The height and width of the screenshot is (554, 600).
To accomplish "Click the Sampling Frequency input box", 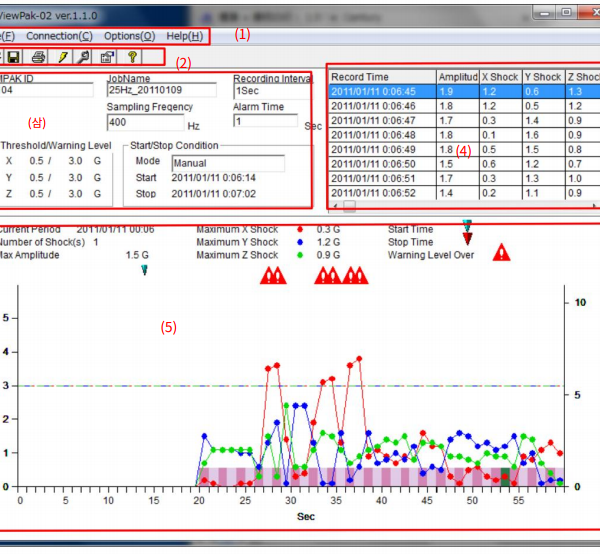I will 144,123.
